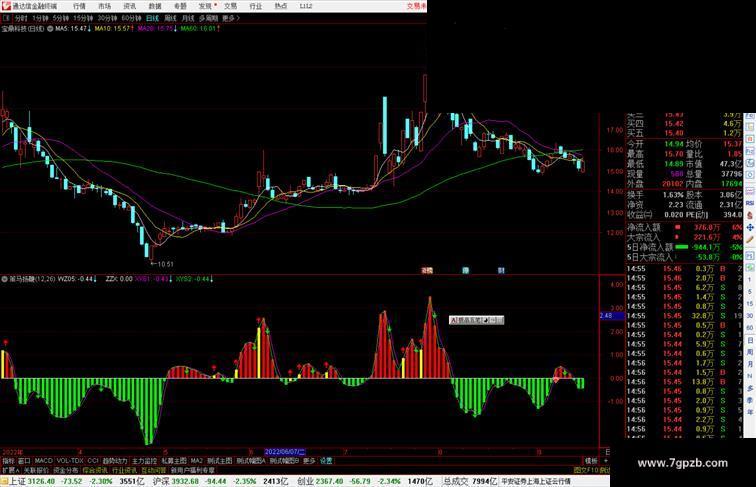Select the pencil drawing tool icon
Image resolution: width=756 pixels, height=487 pixels.
coord(750,240)
